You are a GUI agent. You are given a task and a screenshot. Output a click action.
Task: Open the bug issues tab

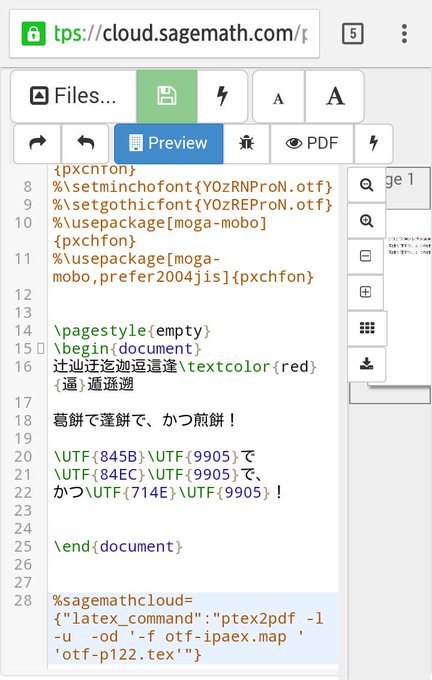pos(246,143)
